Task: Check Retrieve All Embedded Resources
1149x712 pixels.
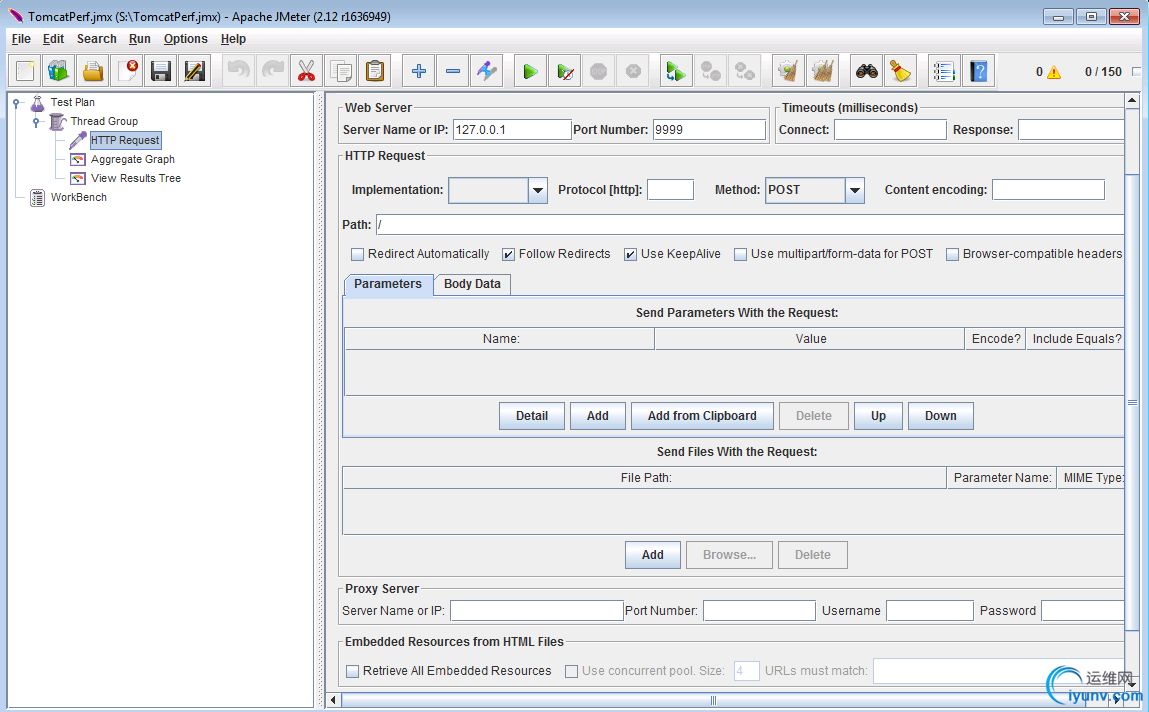Action: (x=352, y=671)
